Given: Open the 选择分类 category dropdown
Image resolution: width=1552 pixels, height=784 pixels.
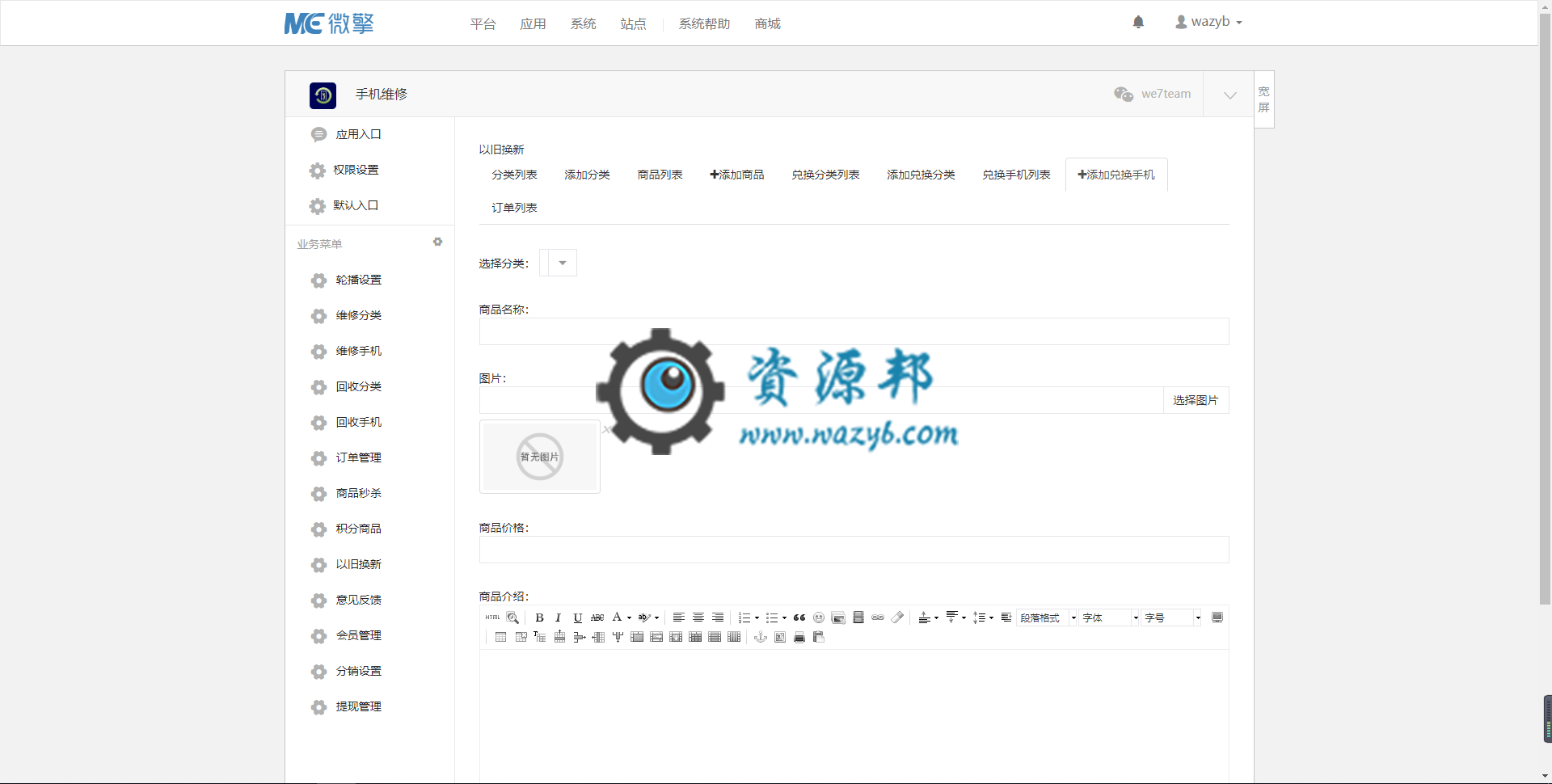Looking at the screenshot, I should (x=558, y=263).
